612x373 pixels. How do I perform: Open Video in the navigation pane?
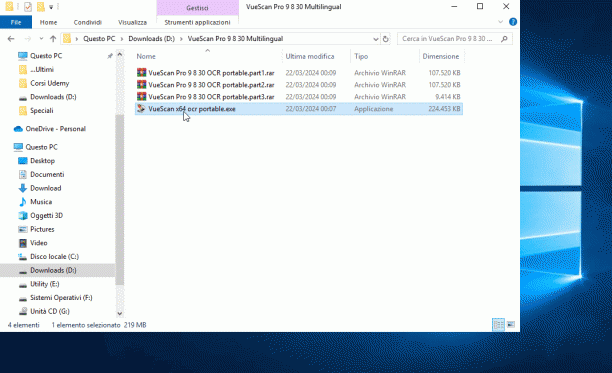(39, 243)
